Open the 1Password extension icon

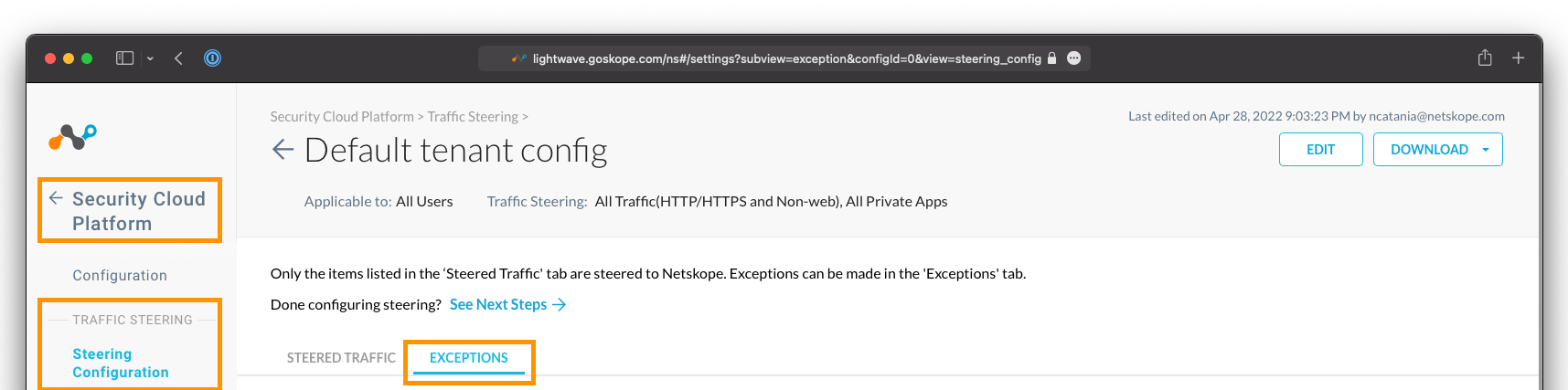click(x=212, y=58)
